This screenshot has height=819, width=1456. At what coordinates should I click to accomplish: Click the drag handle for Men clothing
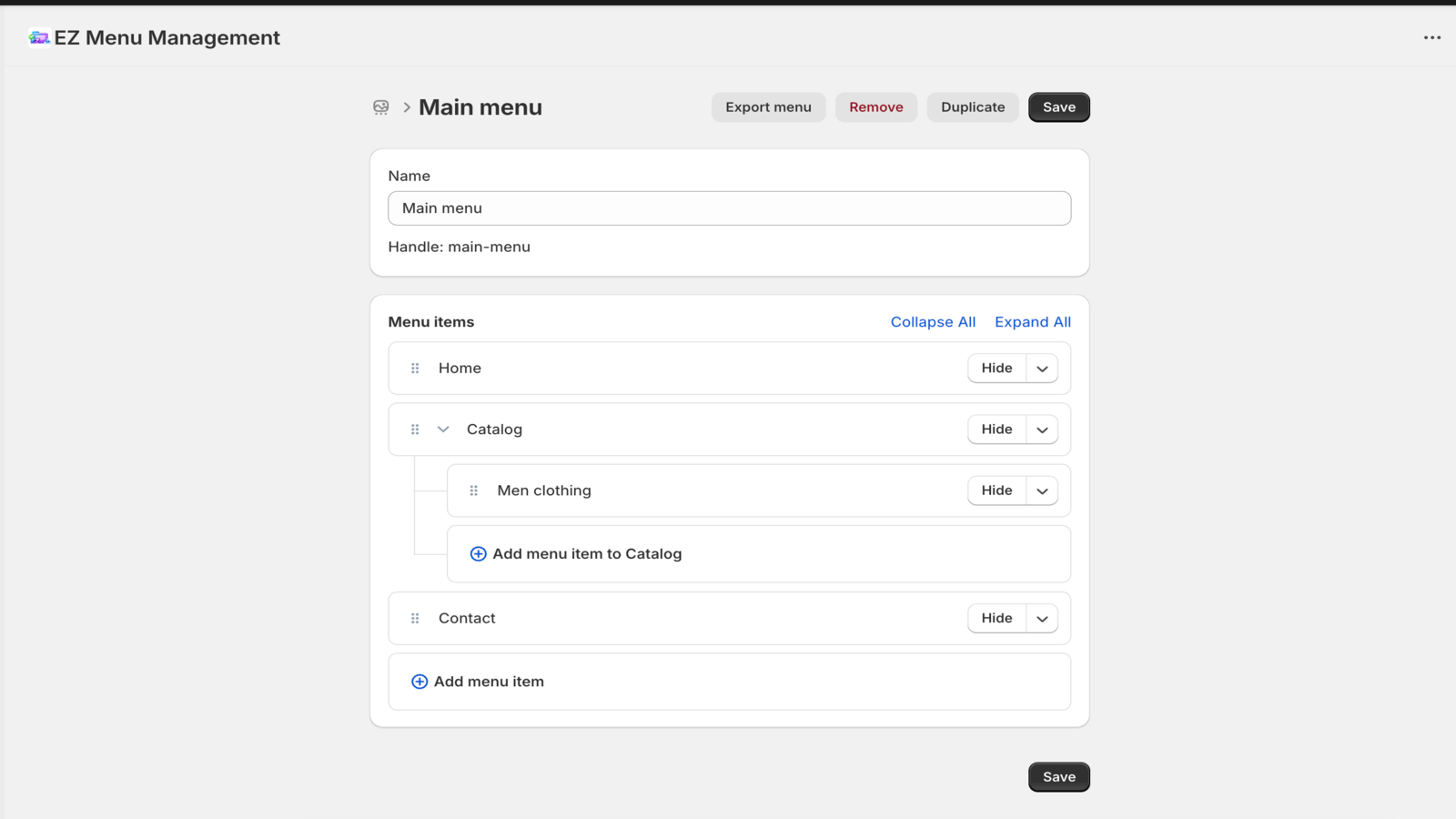tap(473, 490)
